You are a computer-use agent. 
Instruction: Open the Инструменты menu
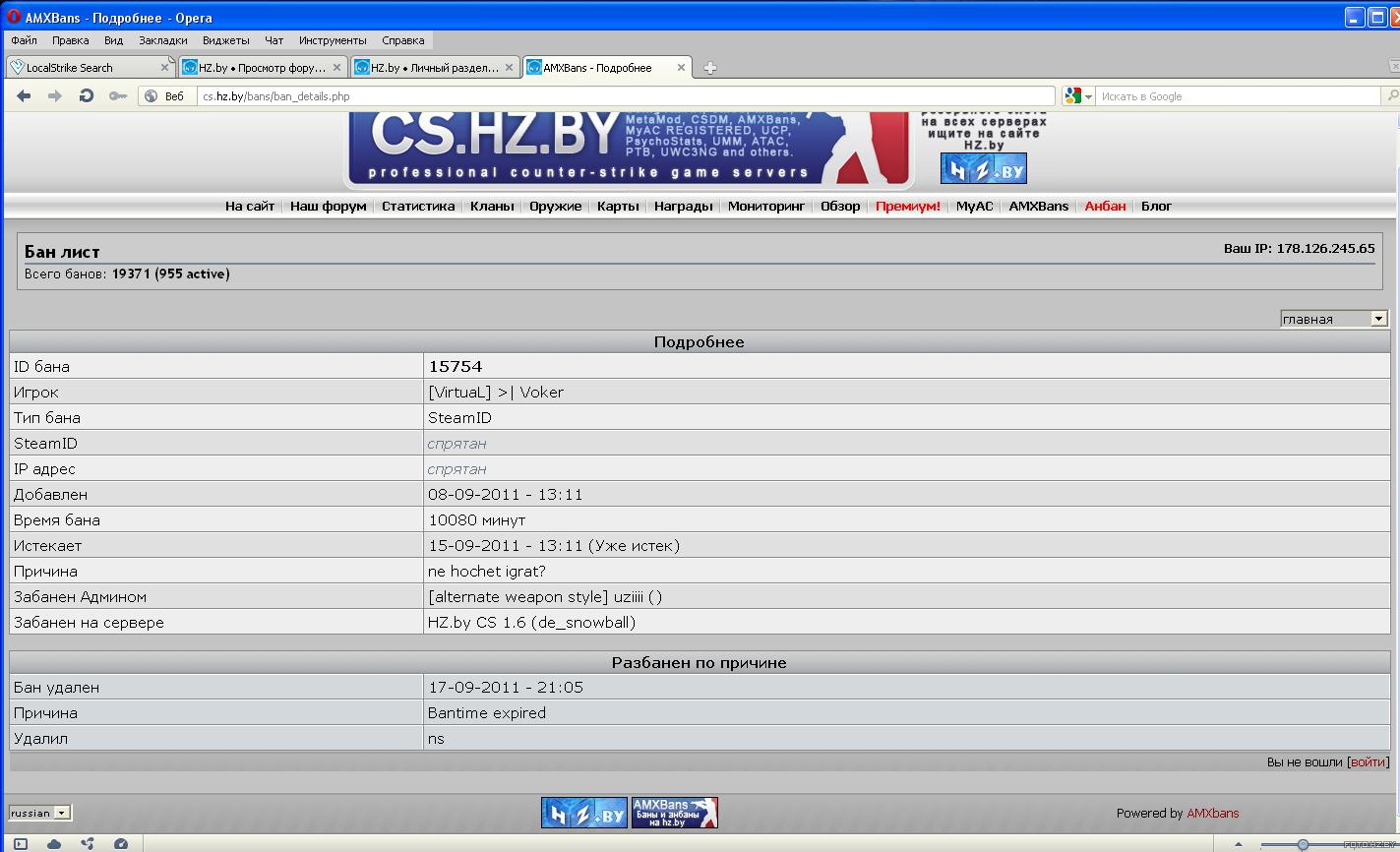(333, 40)
